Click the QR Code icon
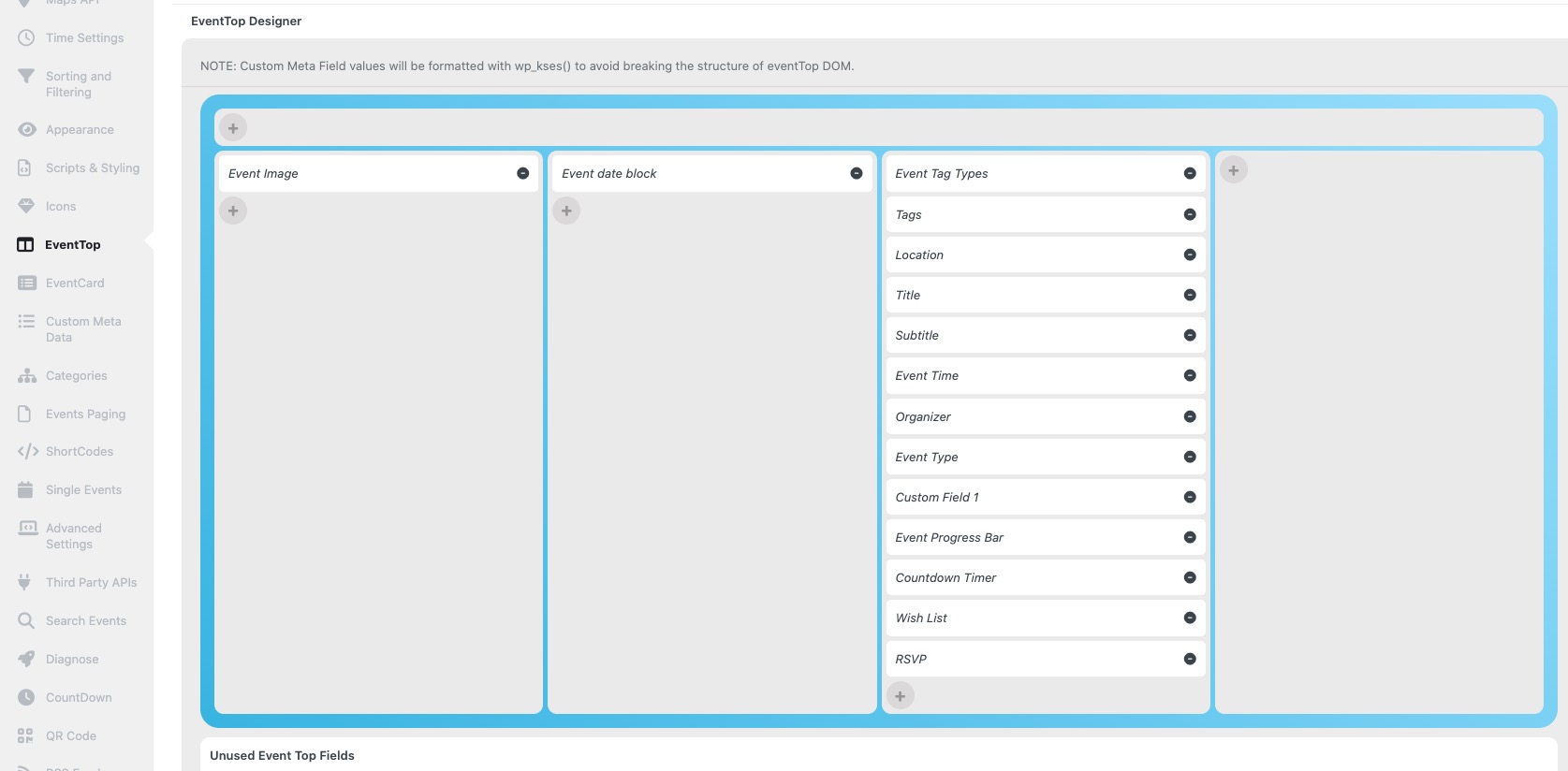The image size is (1568, 771). tap(25, 735)
